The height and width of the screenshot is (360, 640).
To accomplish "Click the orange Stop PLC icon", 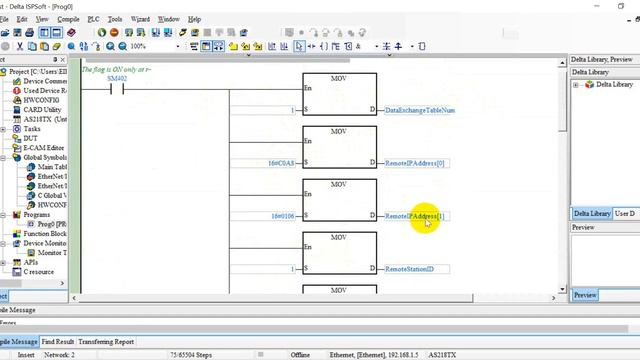I will [114, 33].
